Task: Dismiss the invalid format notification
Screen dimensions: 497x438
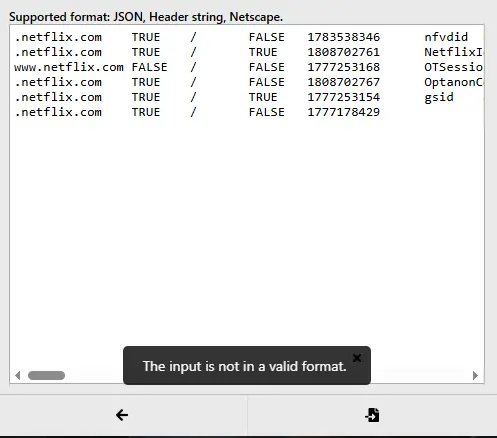Action: click(357, 358)
